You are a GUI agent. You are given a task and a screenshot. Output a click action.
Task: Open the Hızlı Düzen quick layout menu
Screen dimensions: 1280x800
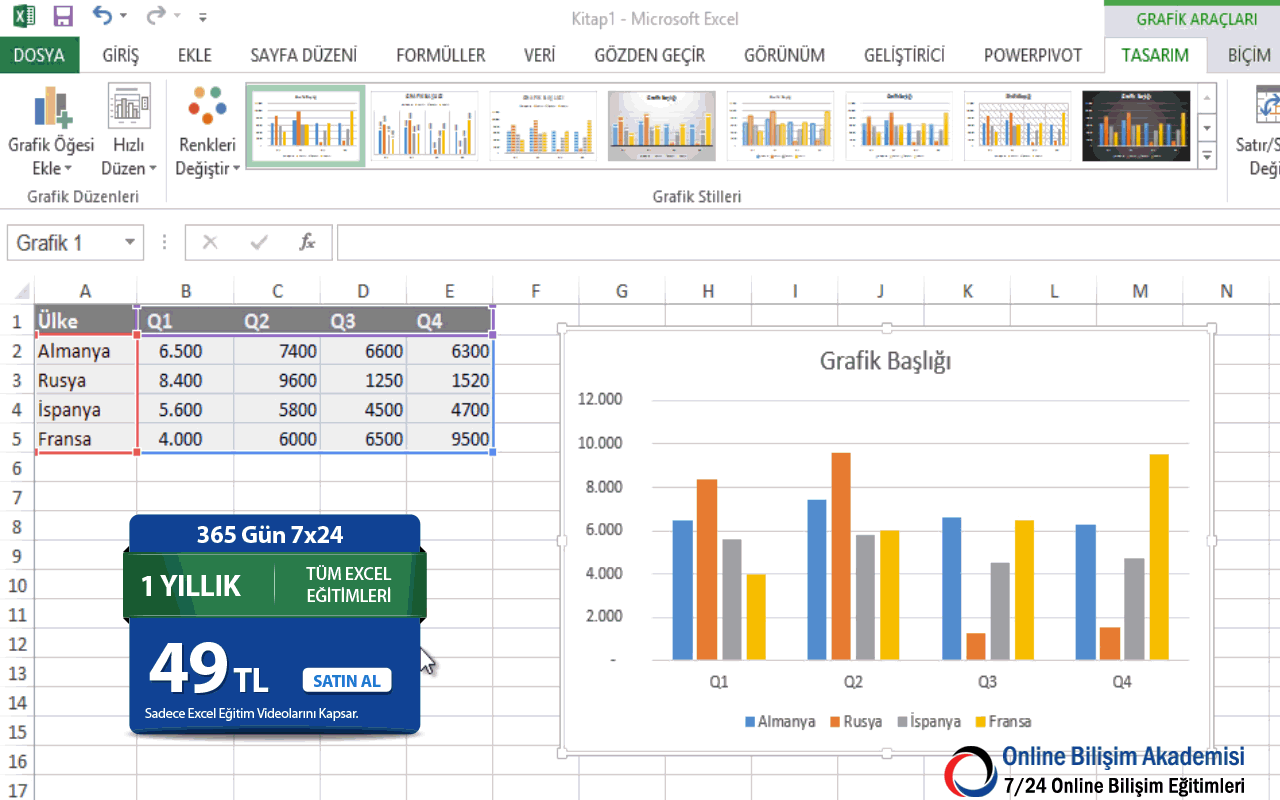[129, 131]
